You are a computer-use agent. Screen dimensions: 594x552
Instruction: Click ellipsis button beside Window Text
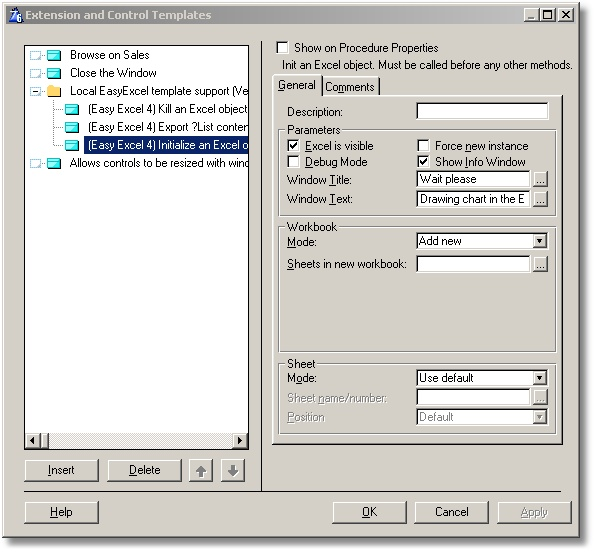point(540,199)
